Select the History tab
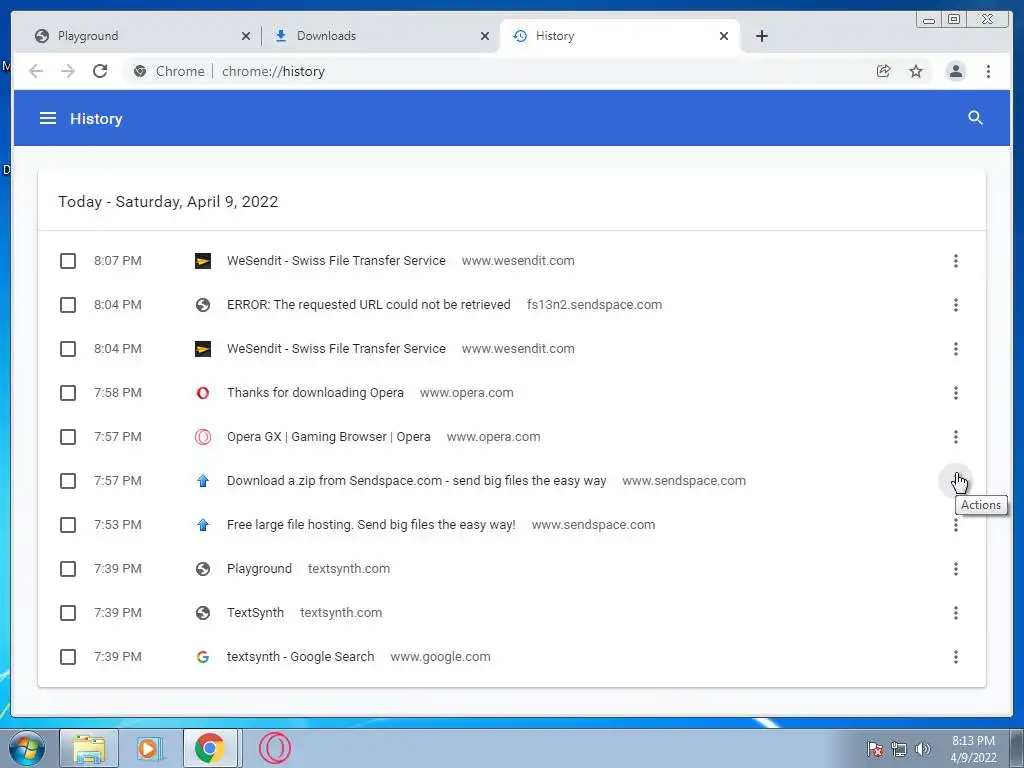 click(619, 36)
